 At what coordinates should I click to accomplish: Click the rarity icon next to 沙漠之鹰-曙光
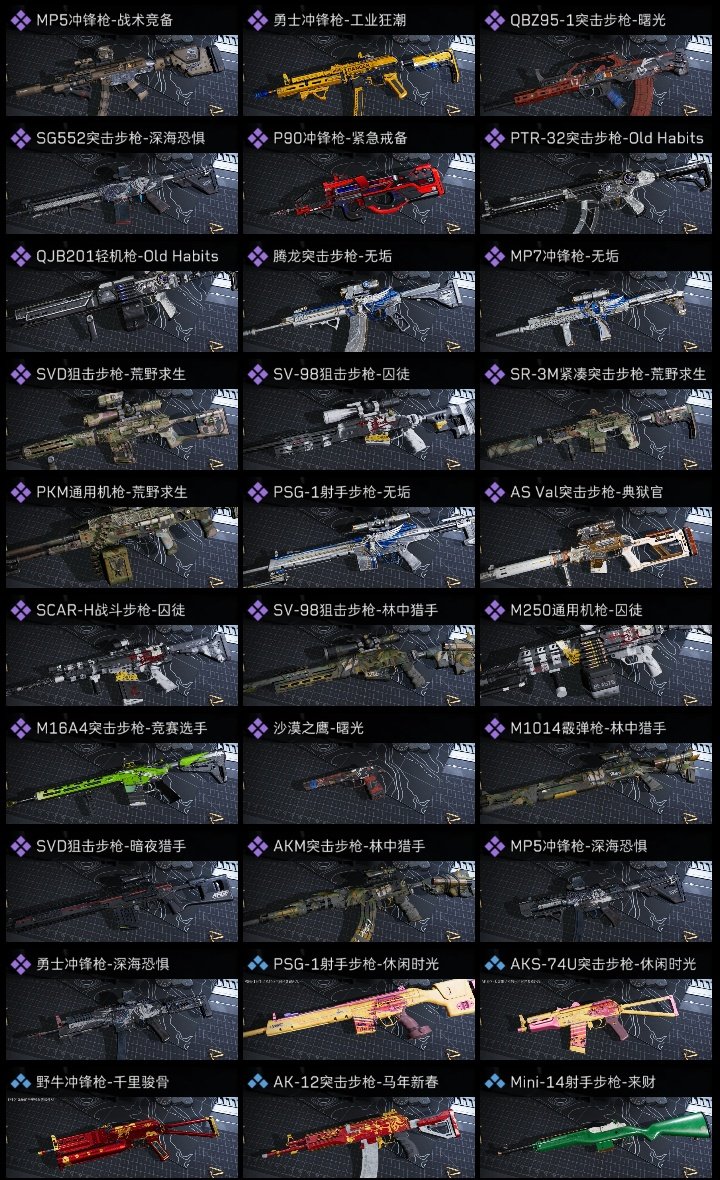point(257,728)
